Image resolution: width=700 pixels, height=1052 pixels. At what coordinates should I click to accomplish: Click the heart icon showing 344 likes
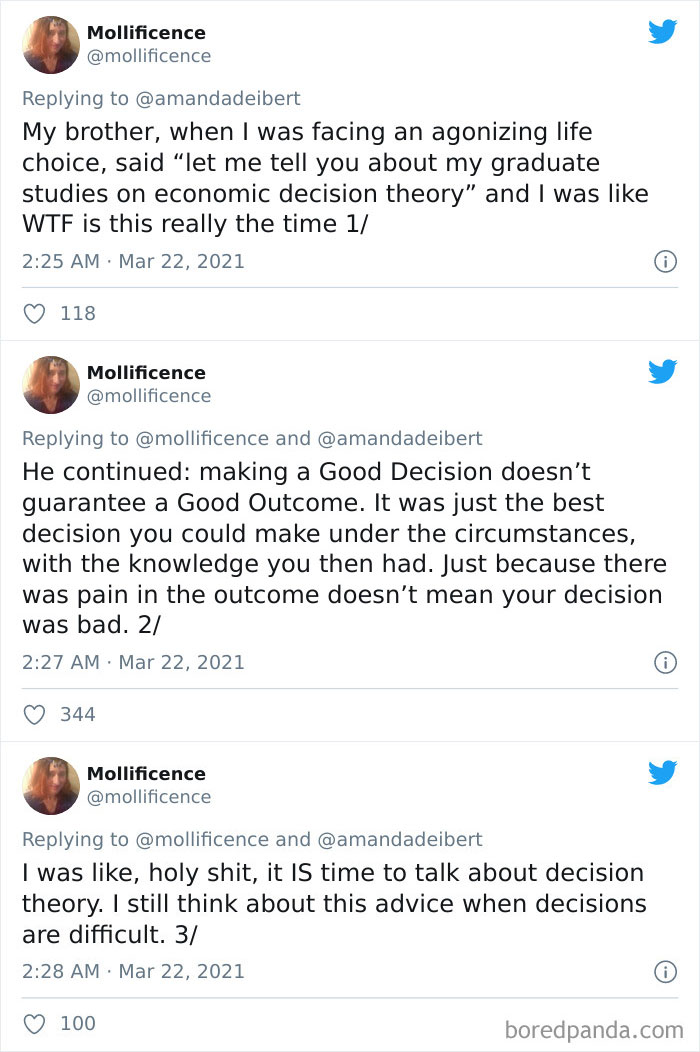coord(34,714)
